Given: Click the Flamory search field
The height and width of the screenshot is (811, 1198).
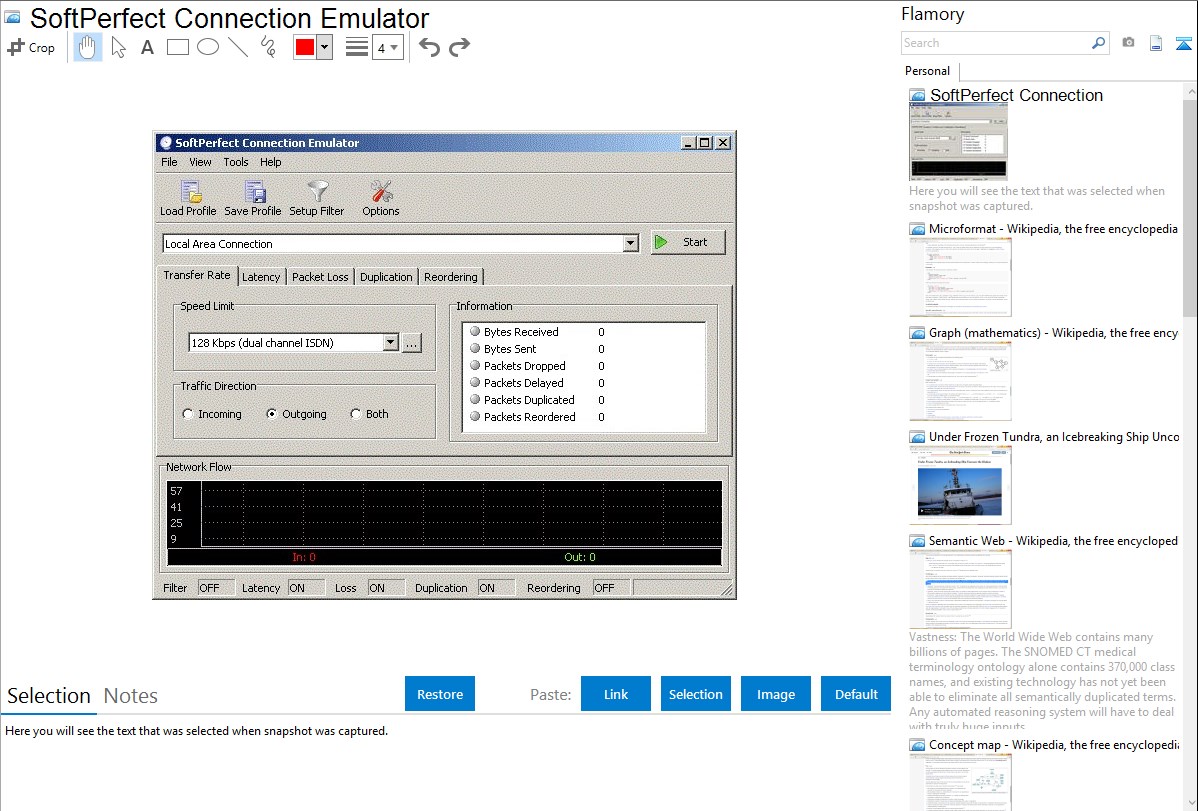Looking at the screenshot, I should 996,43.
